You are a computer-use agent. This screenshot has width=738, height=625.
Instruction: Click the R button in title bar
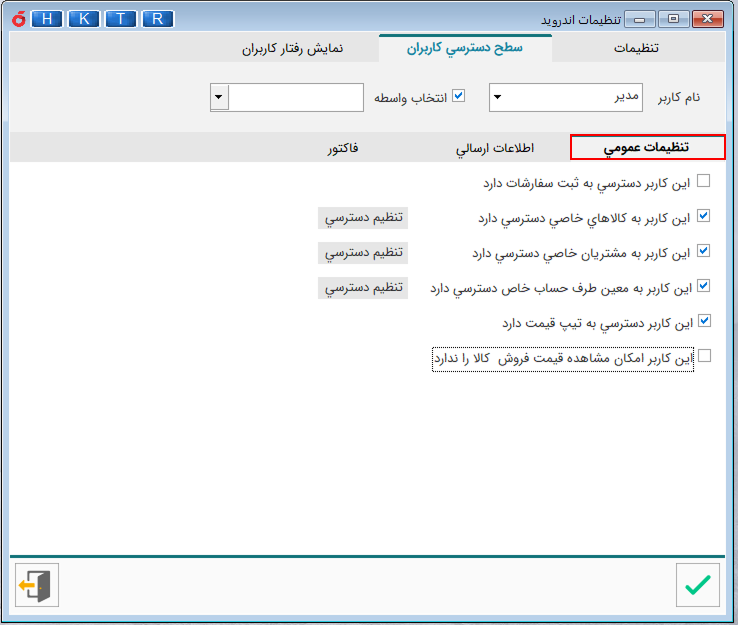pos(158,19)
